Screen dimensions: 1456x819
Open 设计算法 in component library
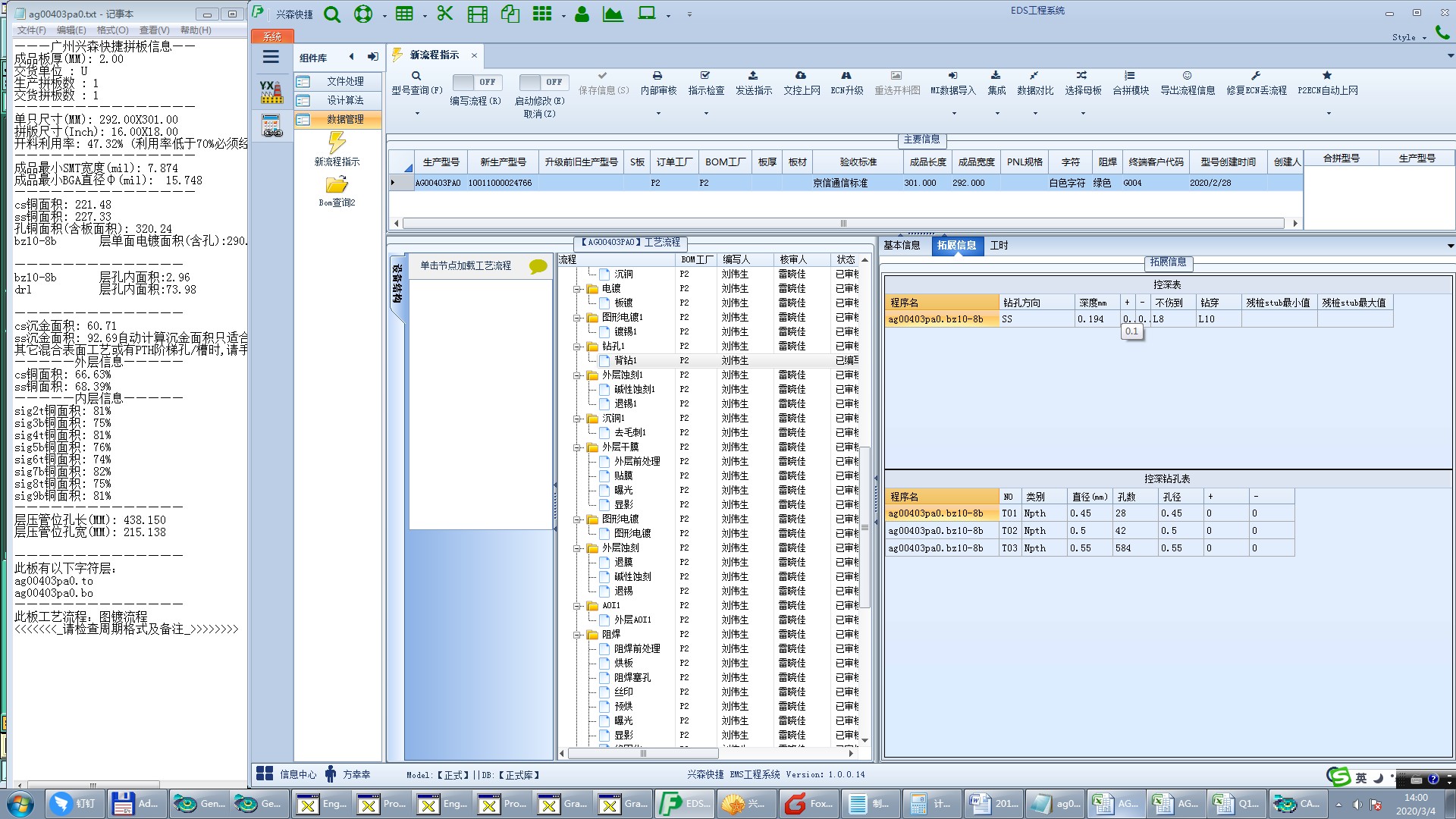pyautogui.click(x=337, y=100)
